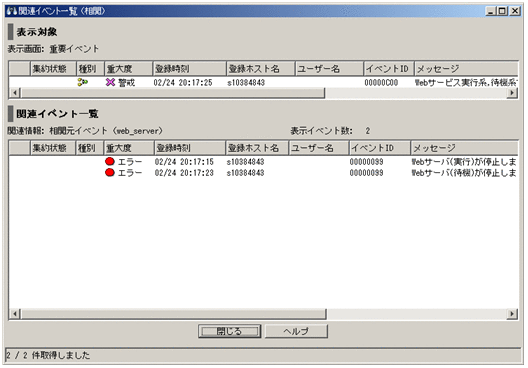Click 登録ホスト名 header in related events table
528x368 pixels.
[257, 148]
